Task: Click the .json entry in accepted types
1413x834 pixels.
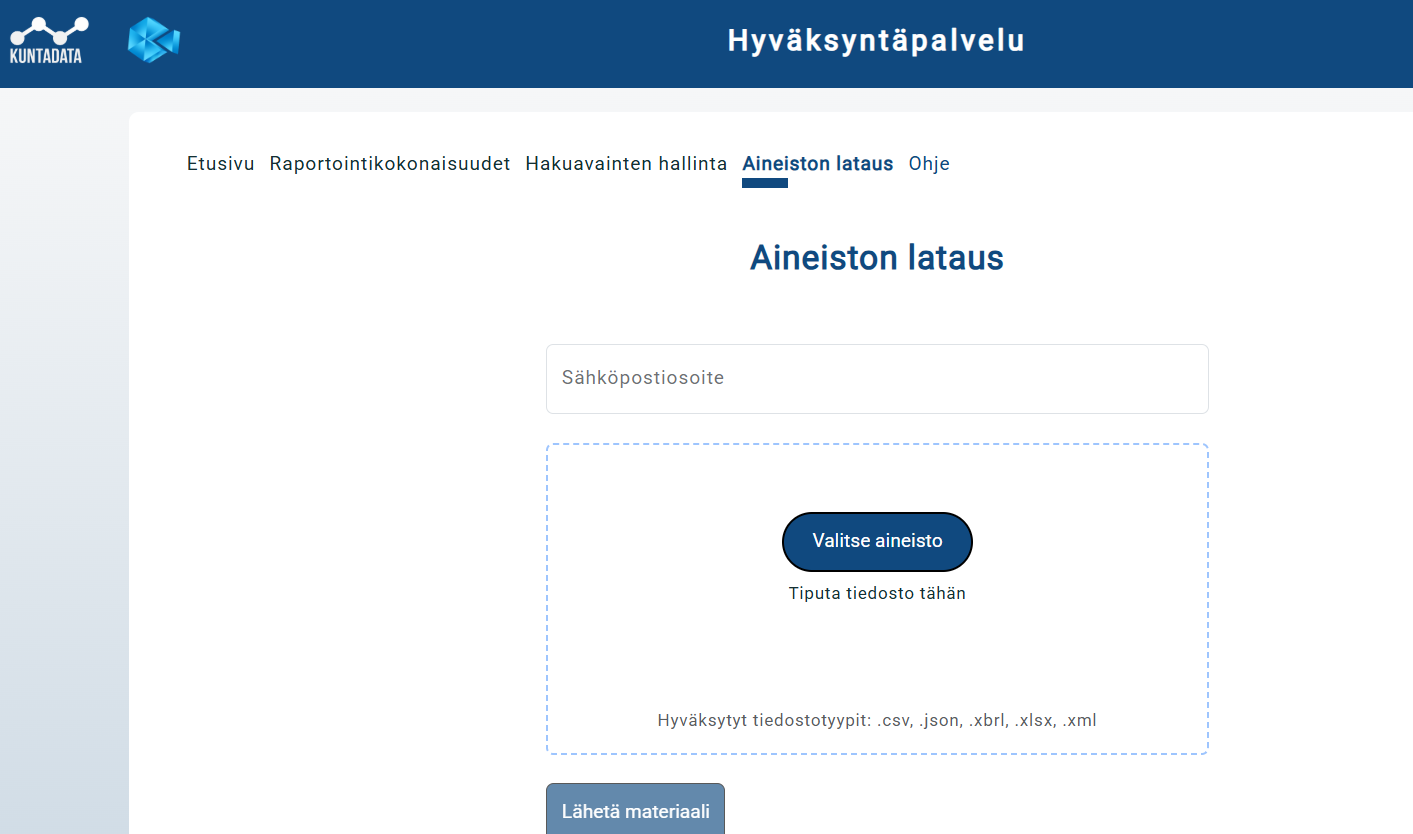Action: [x=939, y=720]
